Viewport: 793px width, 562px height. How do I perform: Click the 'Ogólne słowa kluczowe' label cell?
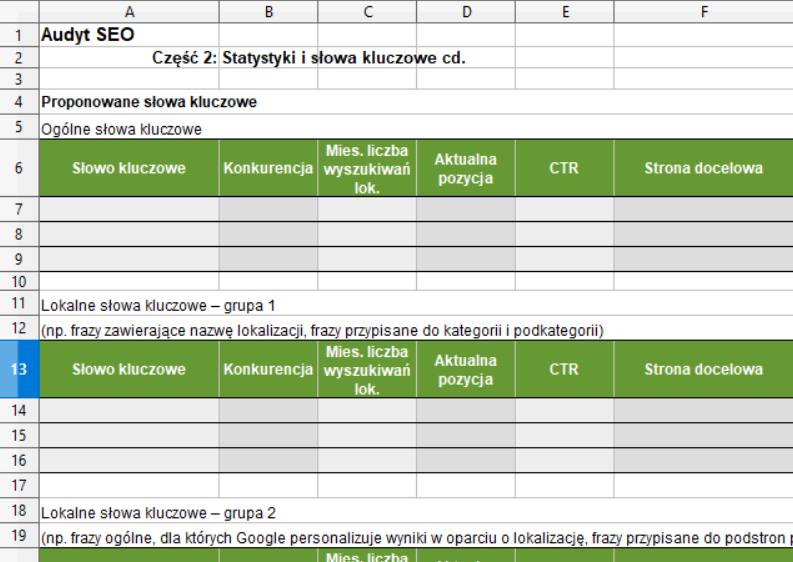[121, 128]
